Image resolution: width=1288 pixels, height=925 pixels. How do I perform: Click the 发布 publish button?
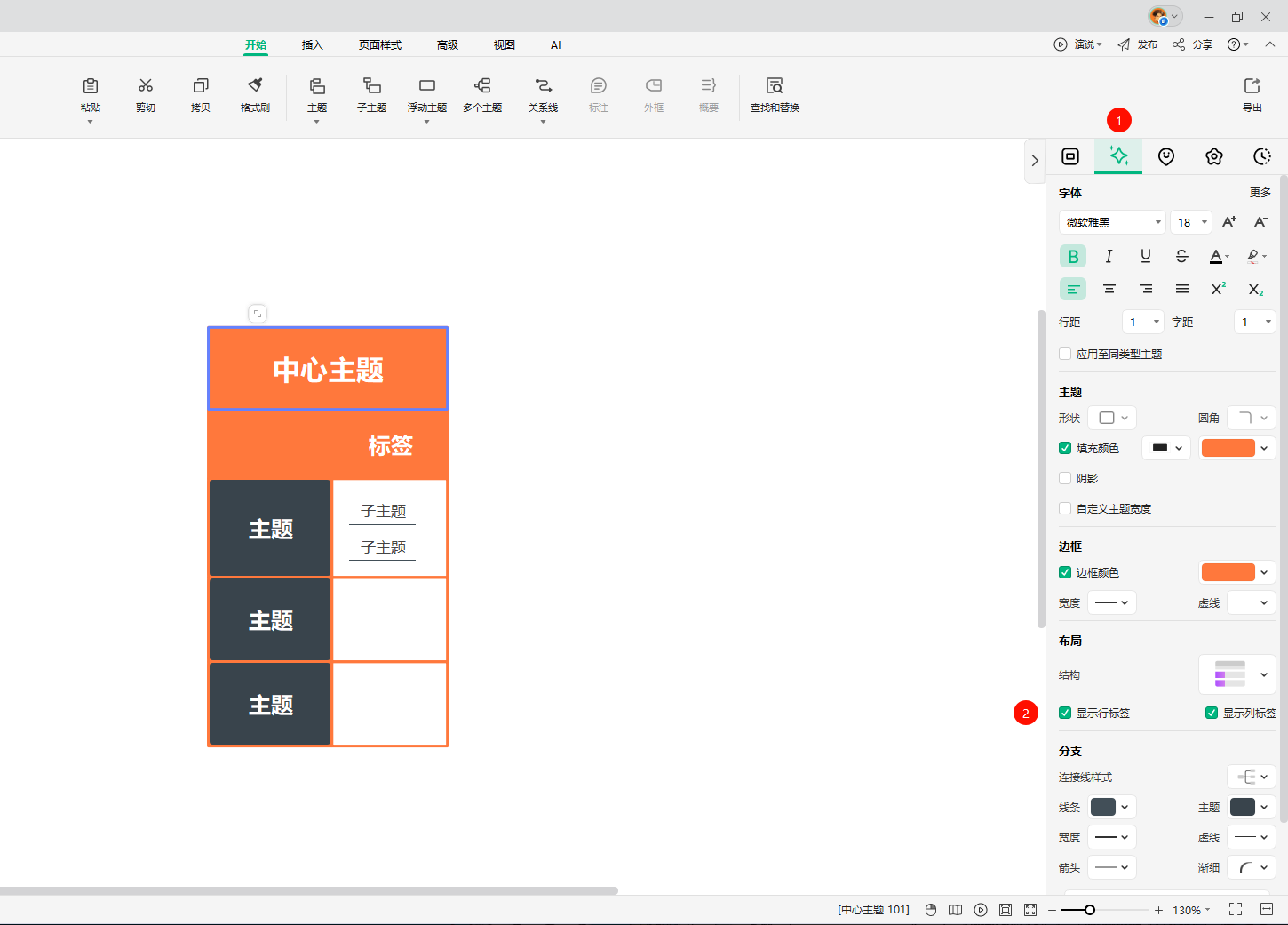tap(1138, 44)
